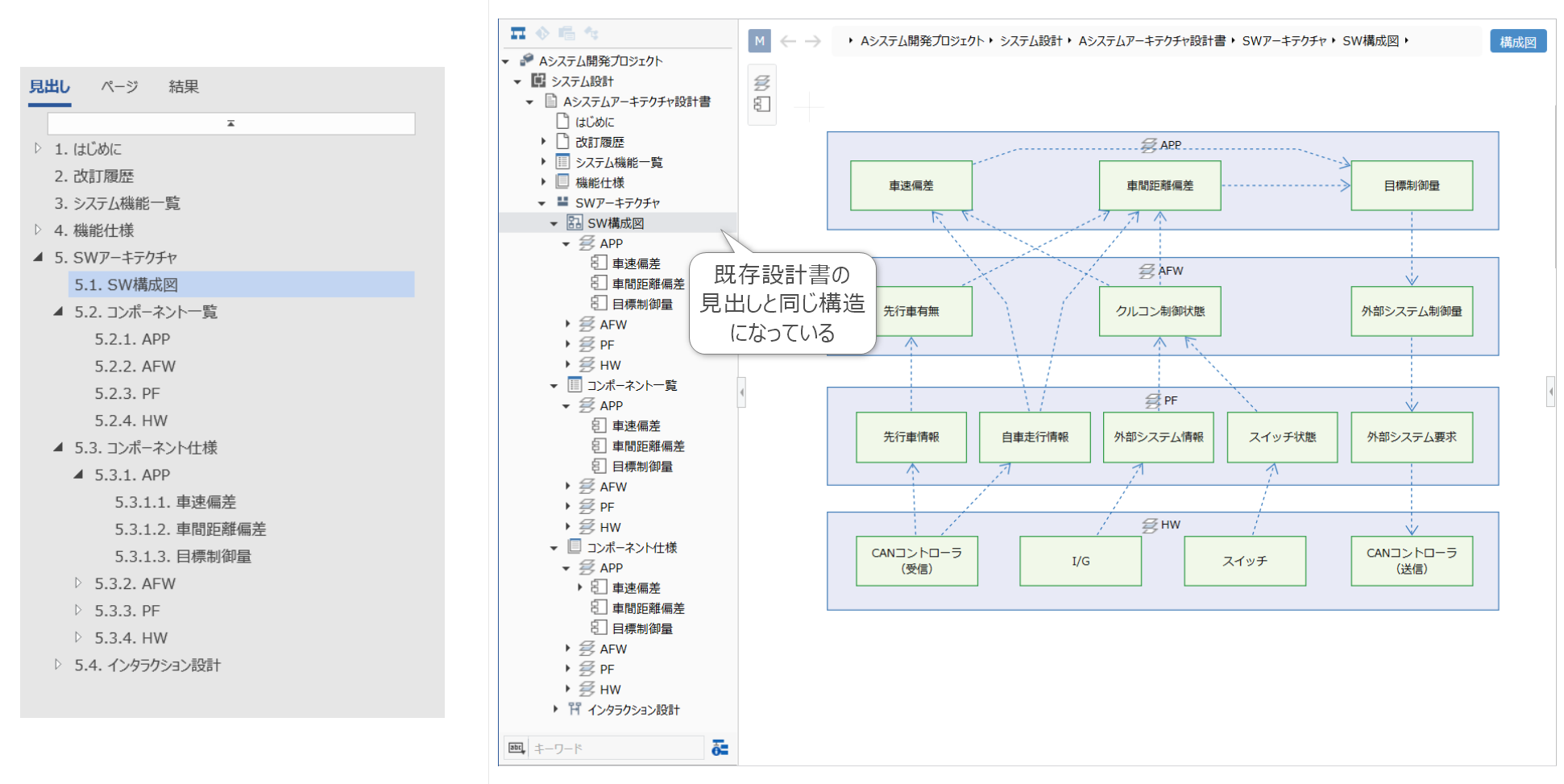Click the collapse bar above the headings outline
The width and height of the screenshot is (1564, 784).
(x=231, y=123)
